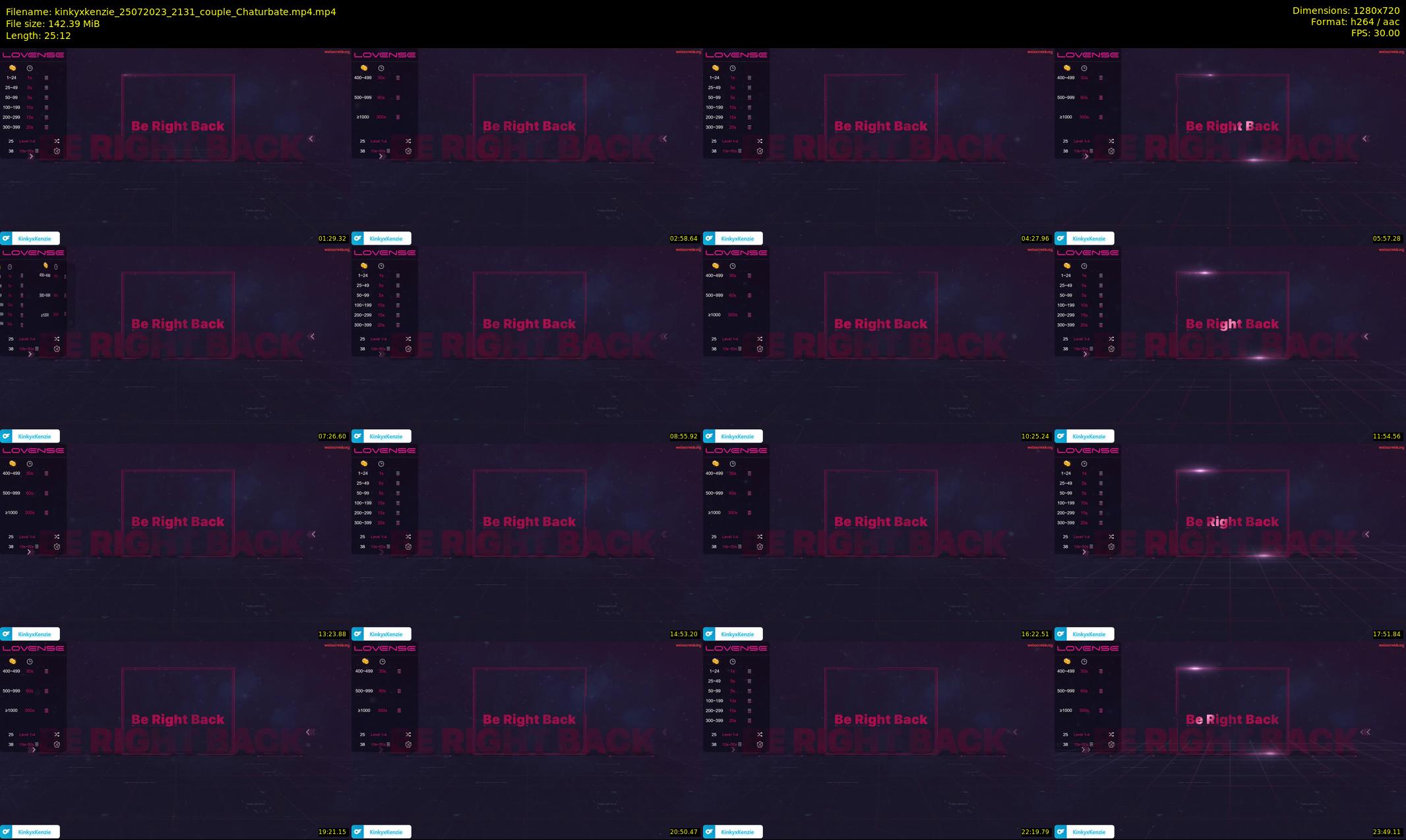The image size is (1406, 840).
Task: Click the OnlyFans logo icon in the 10:25.24 frame
Action: [709, 436]
